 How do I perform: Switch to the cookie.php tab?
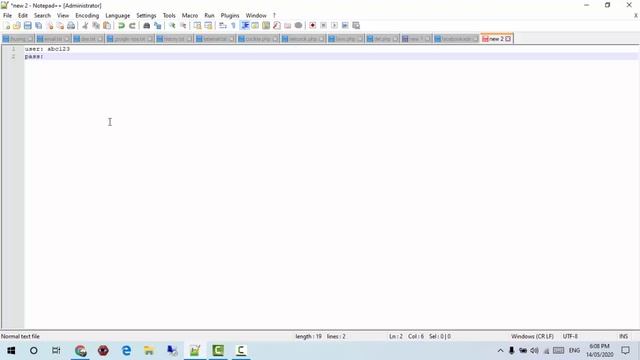click(258, 39)
